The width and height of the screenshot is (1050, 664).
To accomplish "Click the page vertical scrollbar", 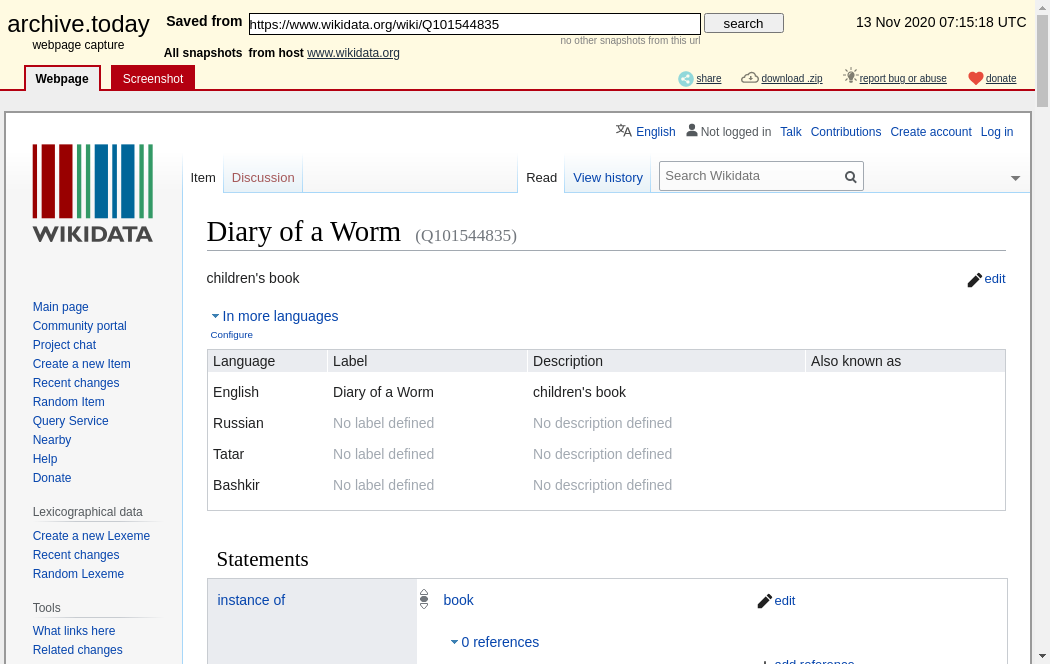I will click(1042, 300).
